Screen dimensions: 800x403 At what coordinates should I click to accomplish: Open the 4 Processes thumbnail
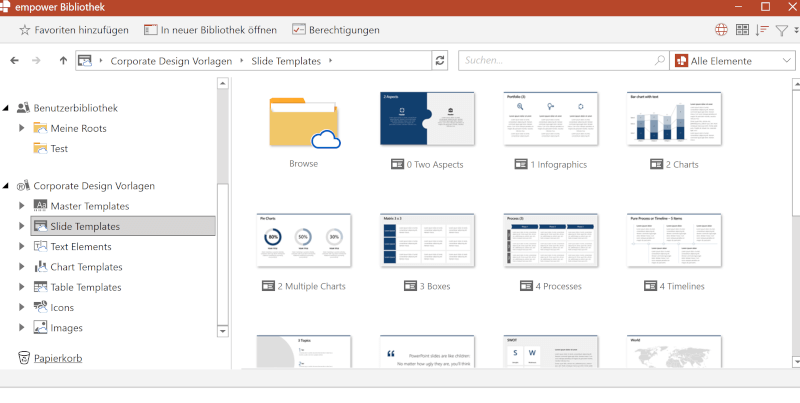551,240
